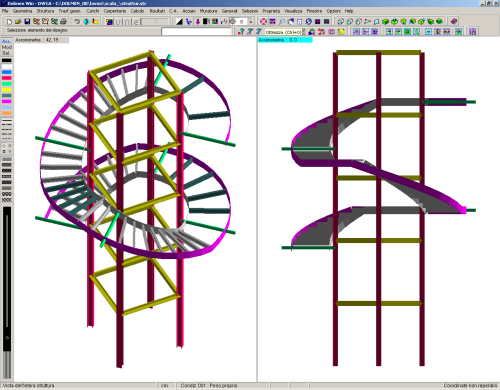Image resolution: width=500 pixels, height=390 pixels.
Task: Click 'Condiz. 001 : Peso proprio' in status bar
Action: [209, 386]
